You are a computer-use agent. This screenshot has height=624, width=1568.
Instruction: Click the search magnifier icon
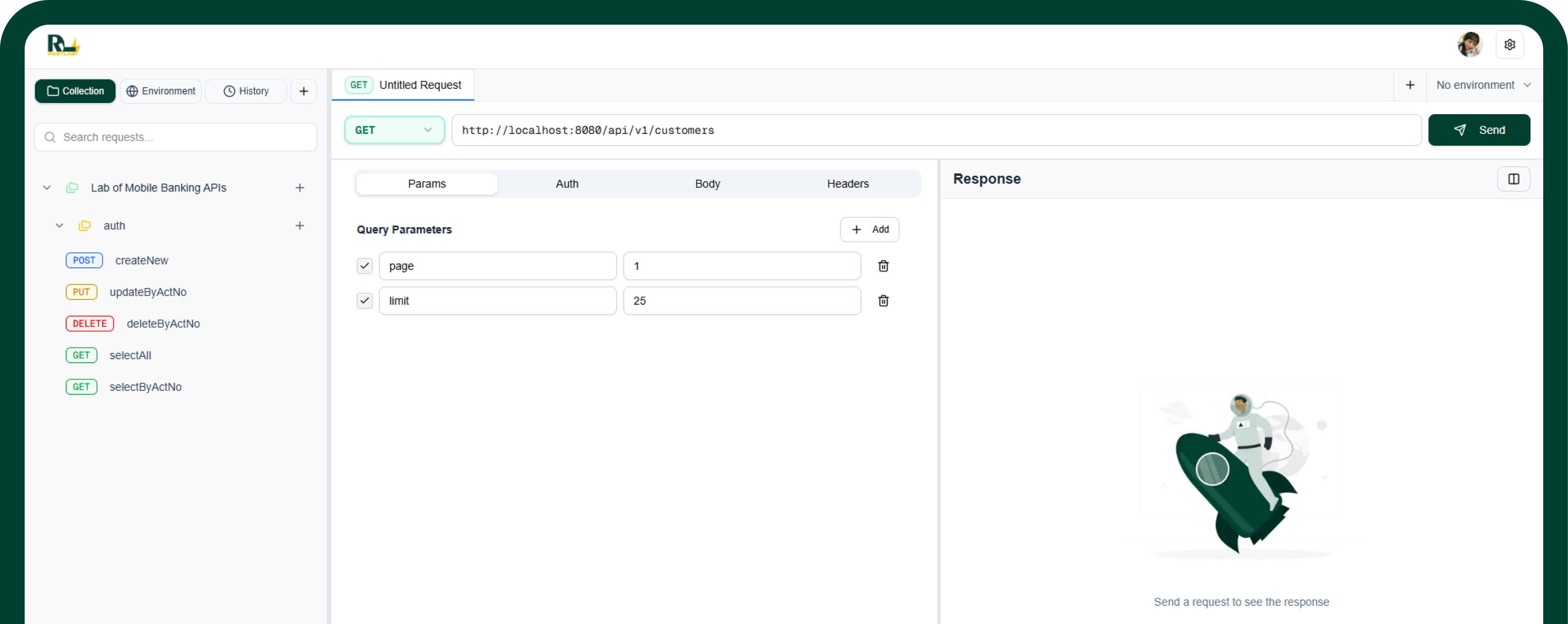pos(50,138)
